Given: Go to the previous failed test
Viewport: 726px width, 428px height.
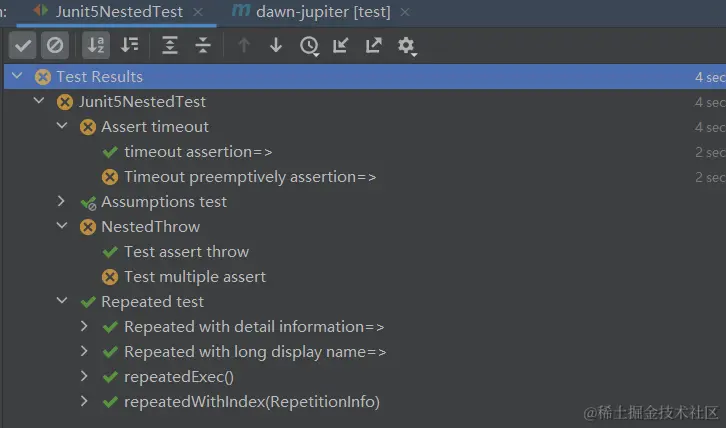Looking at the screenshot, I should pyautogui.click(x=244, y=45).
